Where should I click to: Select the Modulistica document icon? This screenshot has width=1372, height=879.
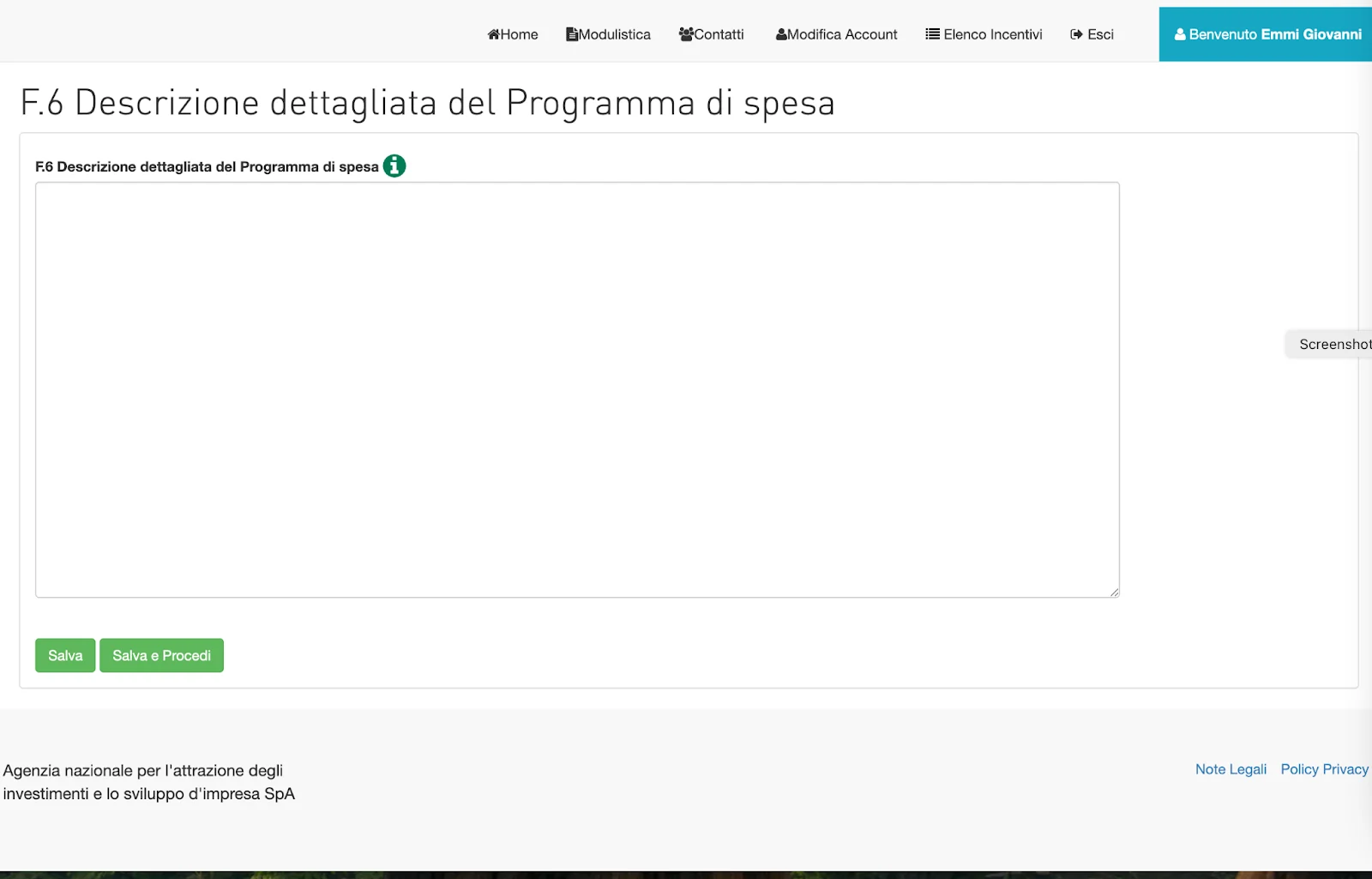tap(571, 34)
